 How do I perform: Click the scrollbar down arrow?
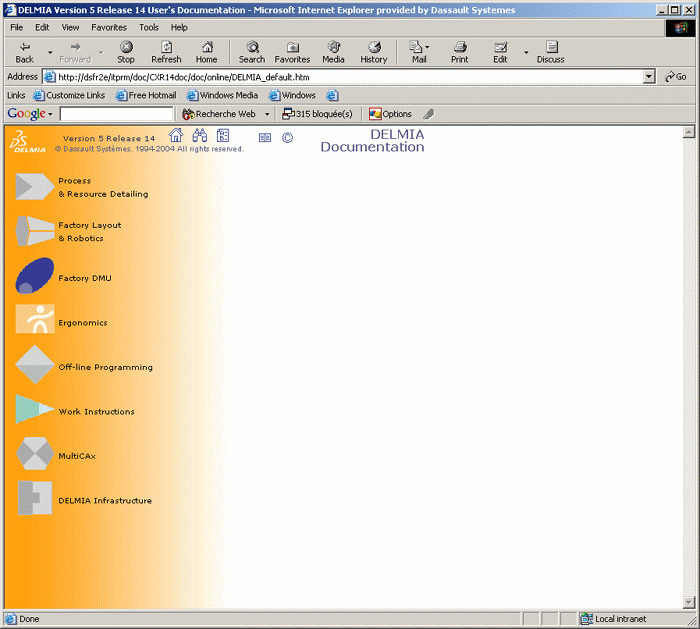coord(689,603)
